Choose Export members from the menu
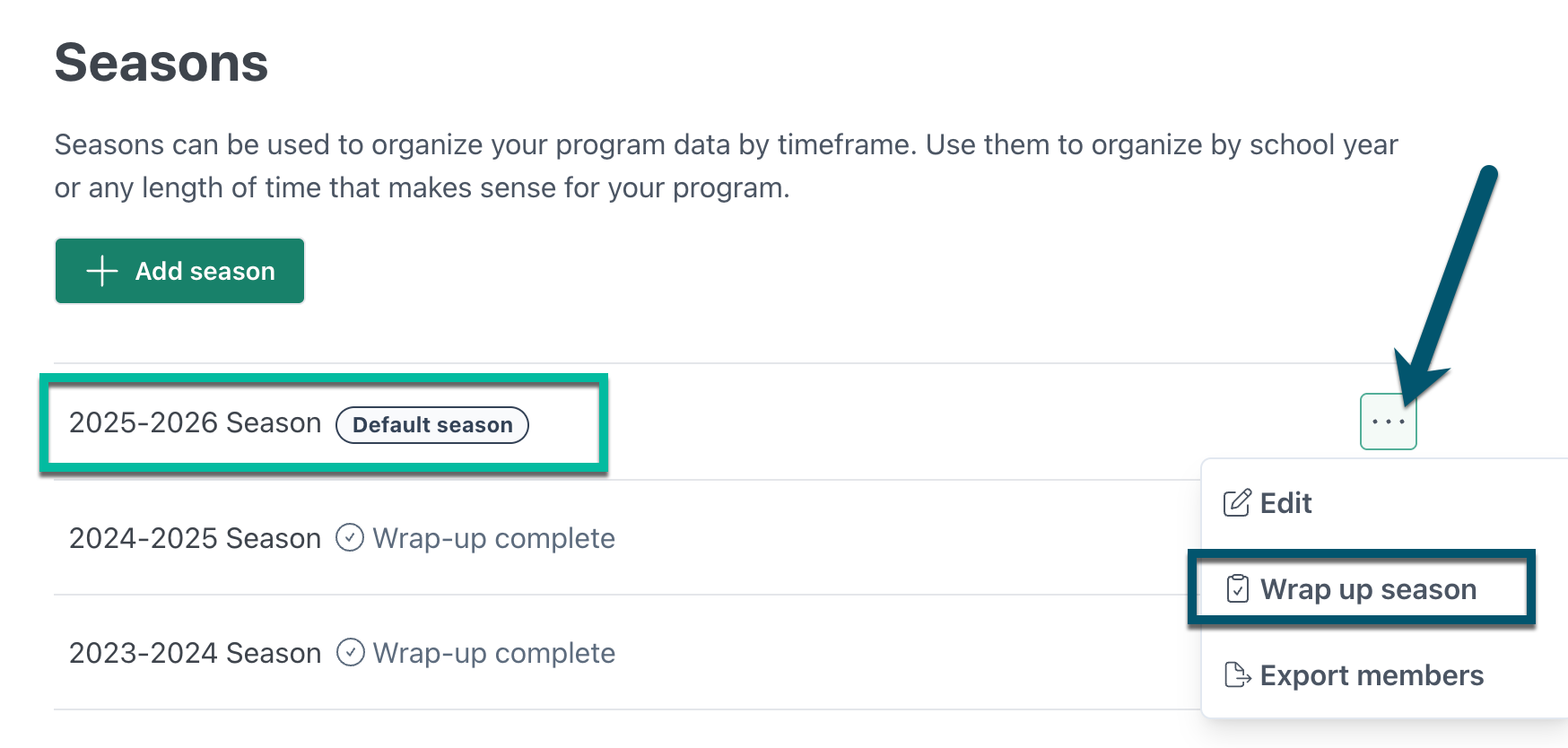This screenshot has width=1568, height=748. point(1371,675)
